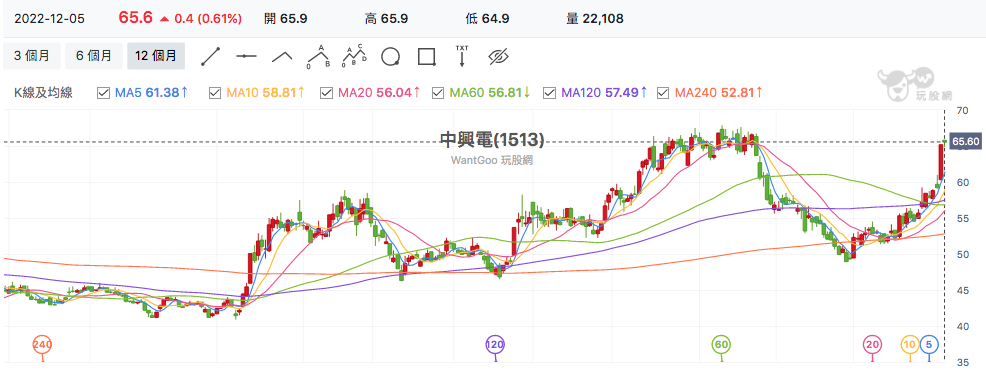986x370 pixels.
Task: Click the latest red candlestick at chart right
Action: [x=941, y=162]
